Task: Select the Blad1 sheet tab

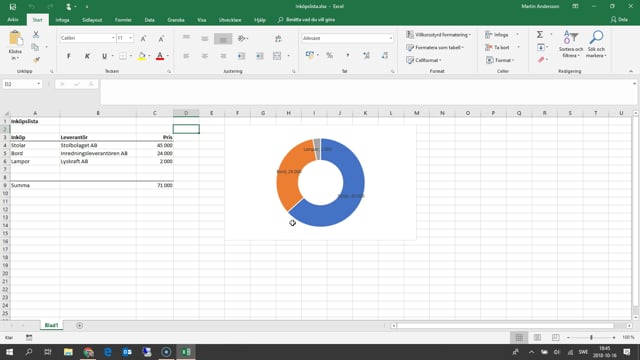Action: (51, 325)
